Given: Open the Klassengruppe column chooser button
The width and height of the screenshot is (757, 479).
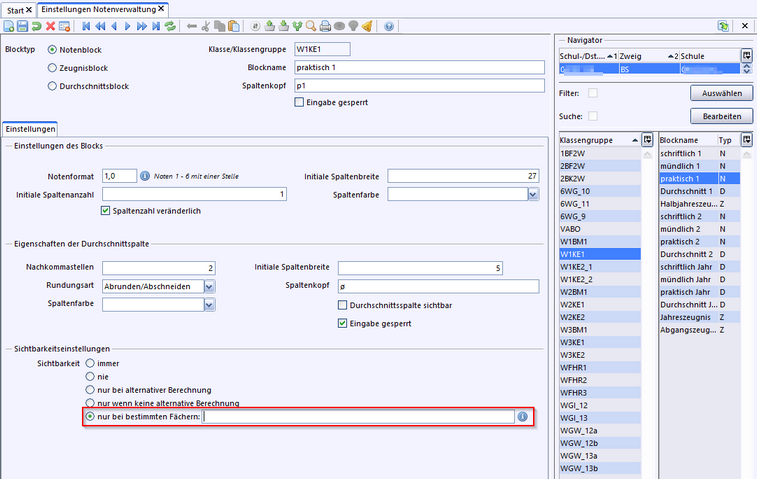Looking at the screenshot, I should (x=647, y=140).
